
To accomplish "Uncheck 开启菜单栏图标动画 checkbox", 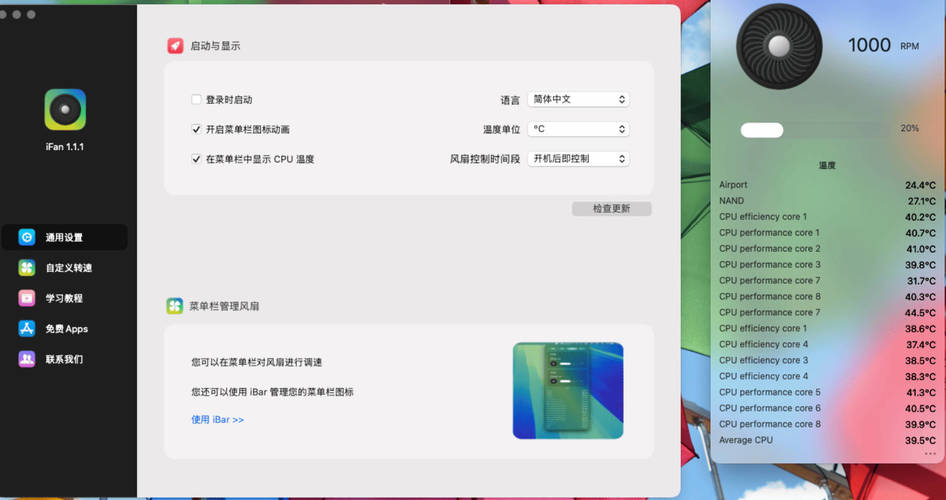I will pyautogui.click(x=197, y=130).
